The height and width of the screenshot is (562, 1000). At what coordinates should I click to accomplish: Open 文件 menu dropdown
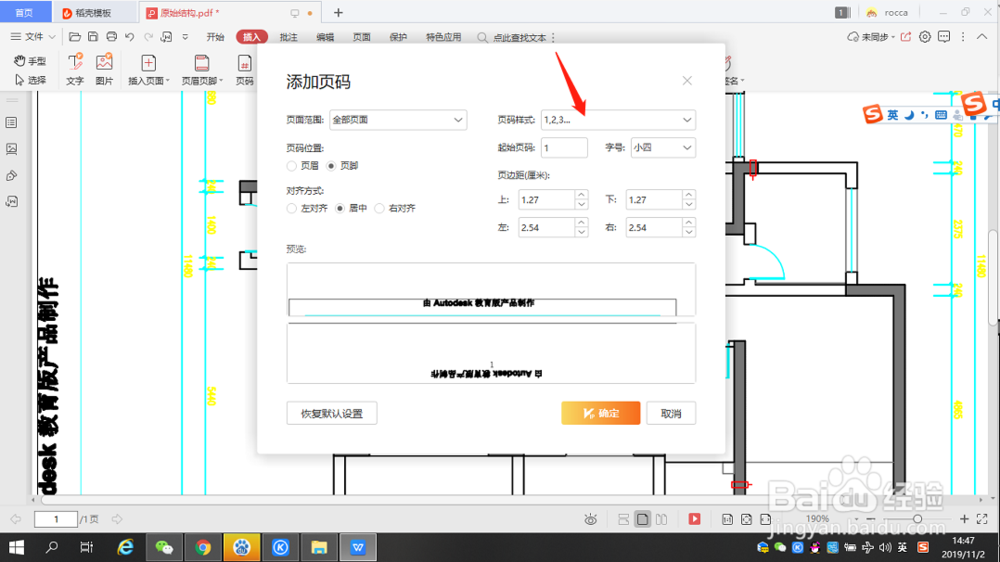pyautogui.click(x=33, y=37)
